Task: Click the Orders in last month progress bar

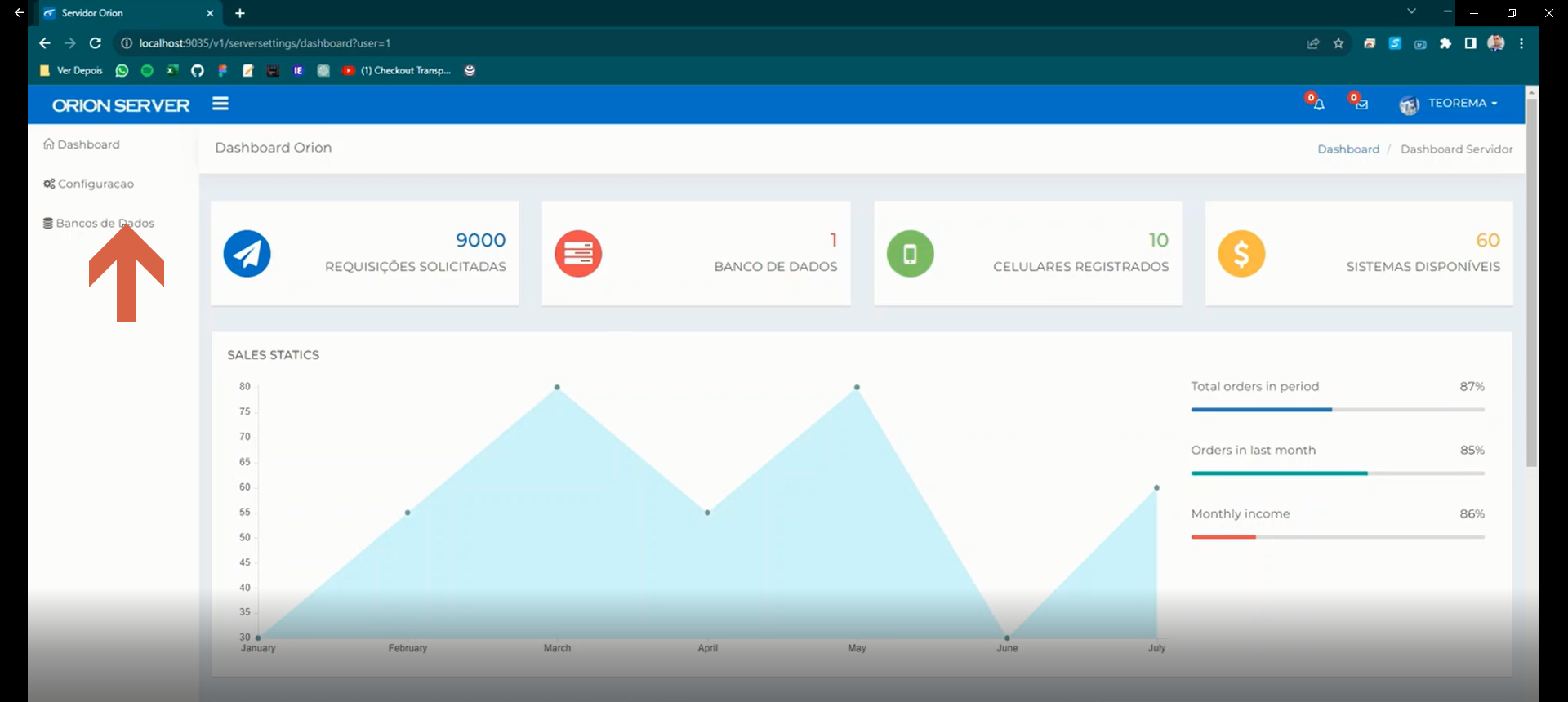Action: pyautogui.click(x=1338, y=473)
